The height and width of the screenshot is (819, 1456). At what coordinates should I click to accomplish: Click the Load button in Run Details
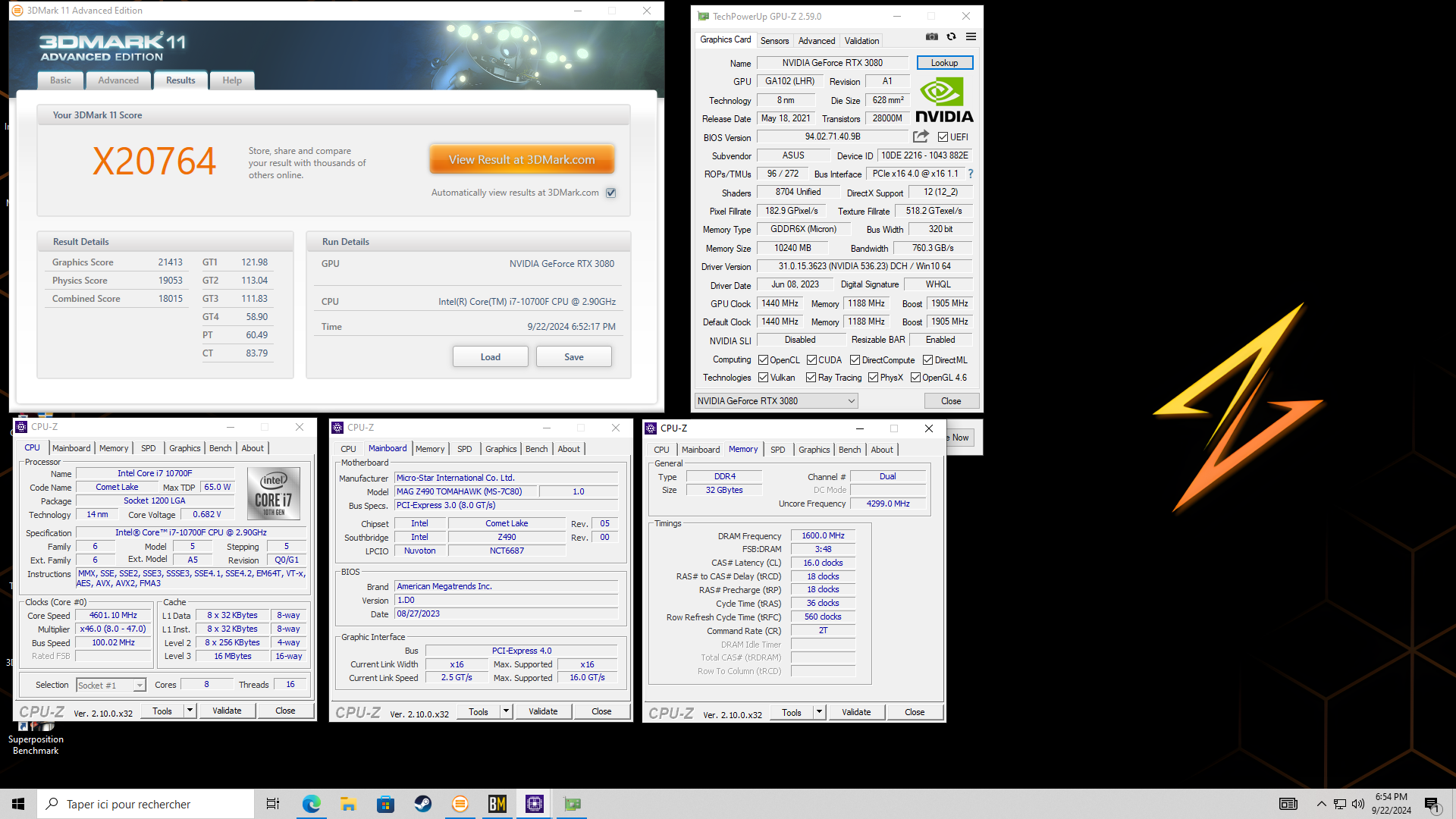click(491, 357)
